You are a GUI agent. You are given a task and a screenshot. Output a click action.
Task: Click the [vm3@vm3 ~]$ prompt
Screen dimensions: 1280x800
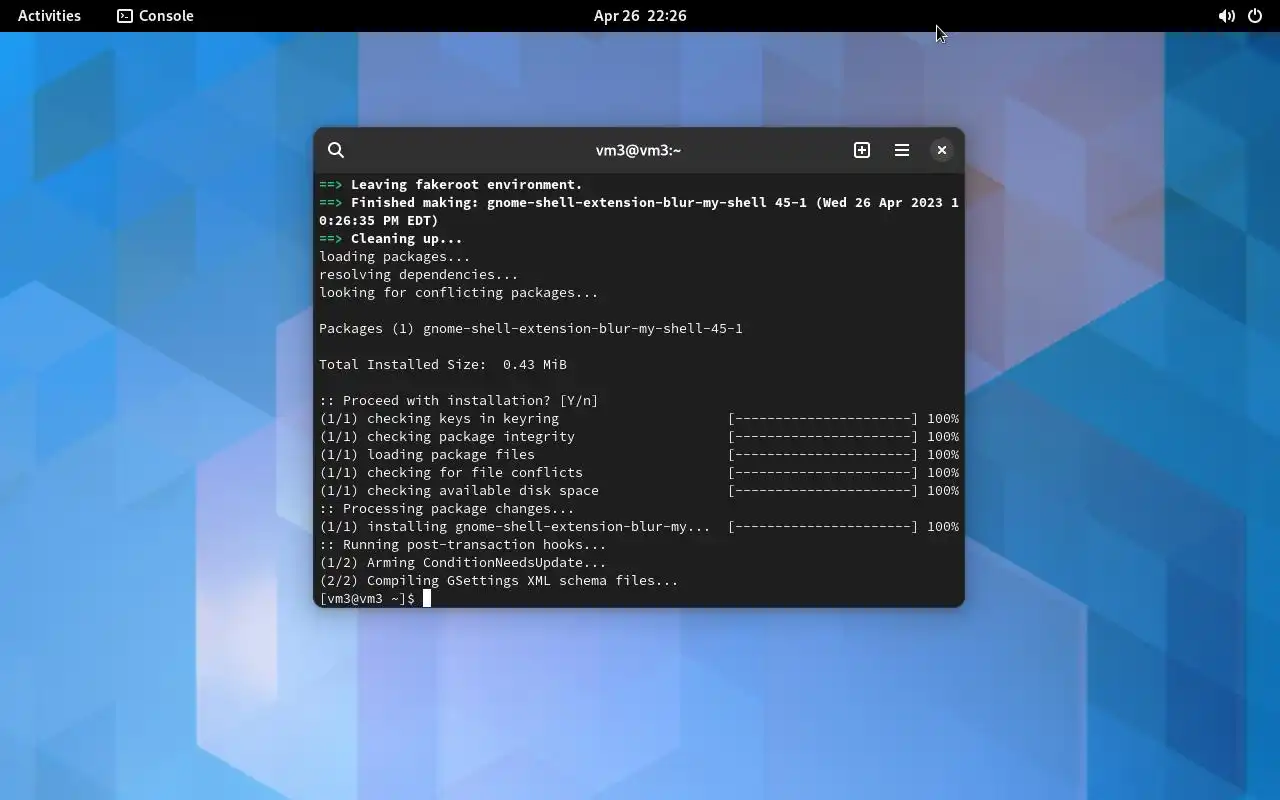(x=366, y=598)
